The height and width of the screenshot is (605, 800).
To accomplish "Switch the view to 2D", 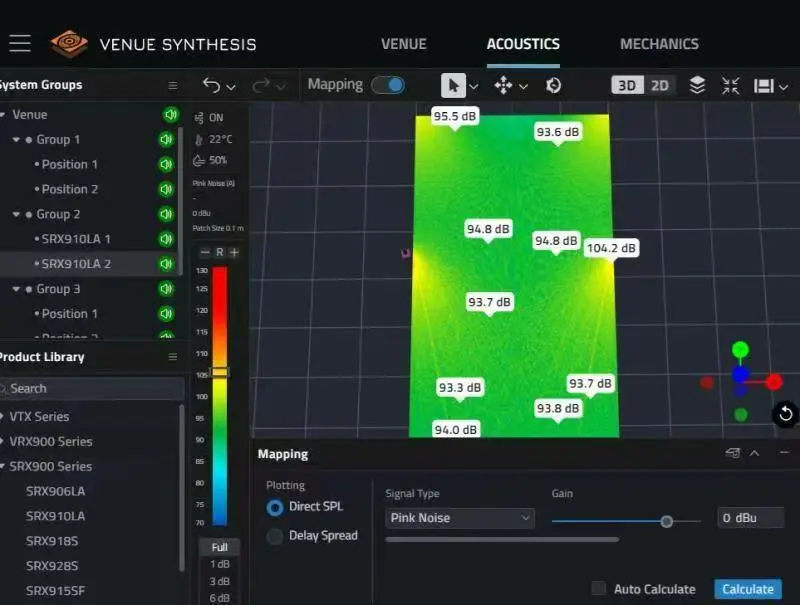I will 660,86.
